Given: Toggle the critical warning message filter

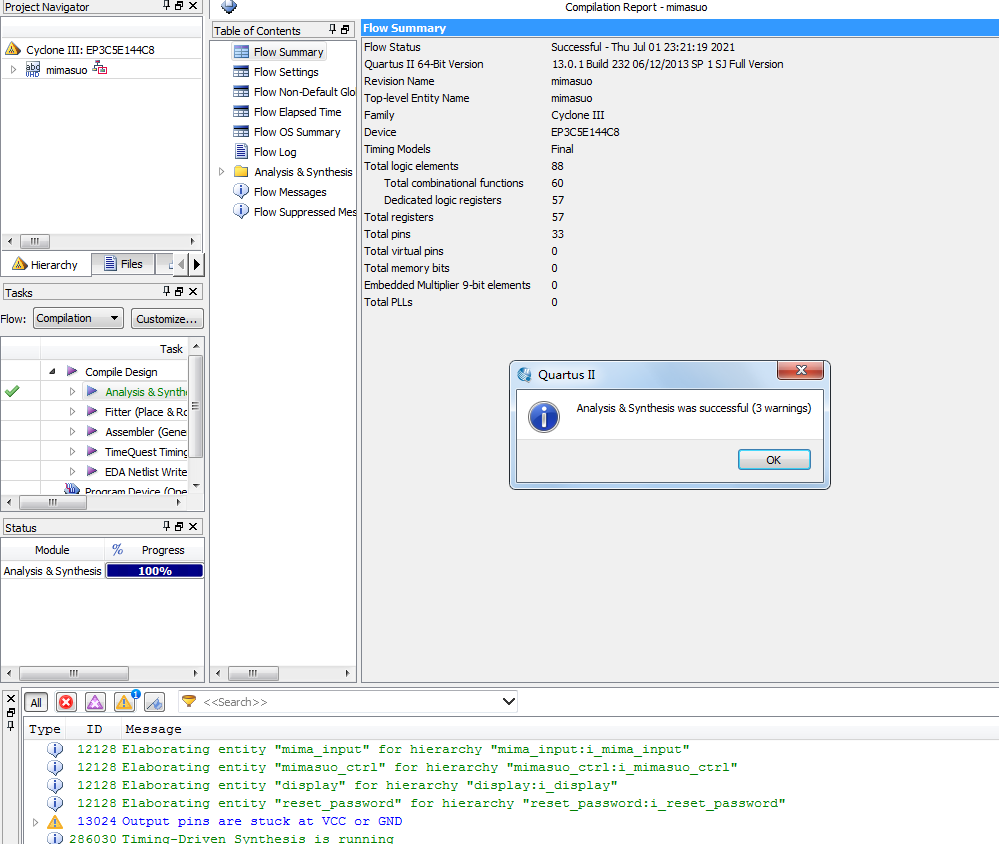Looking at the screenshot, I should [95, 702].
